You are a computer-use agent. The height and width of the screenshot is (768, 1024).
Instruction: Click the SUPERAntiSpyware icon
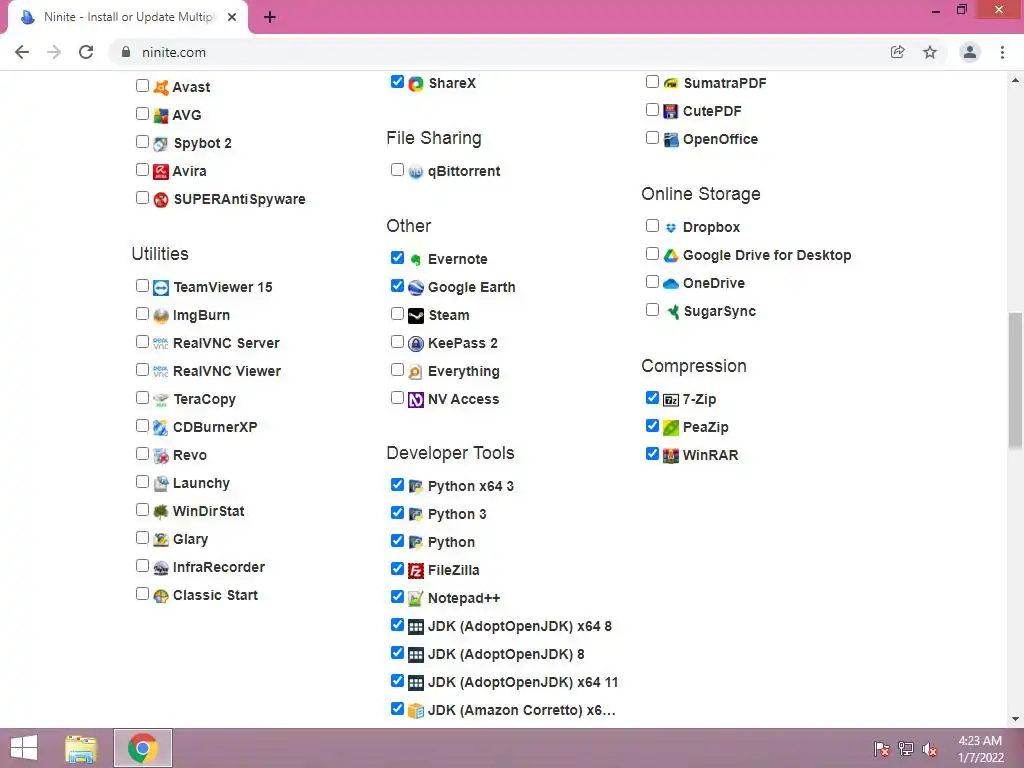point(161,199)
